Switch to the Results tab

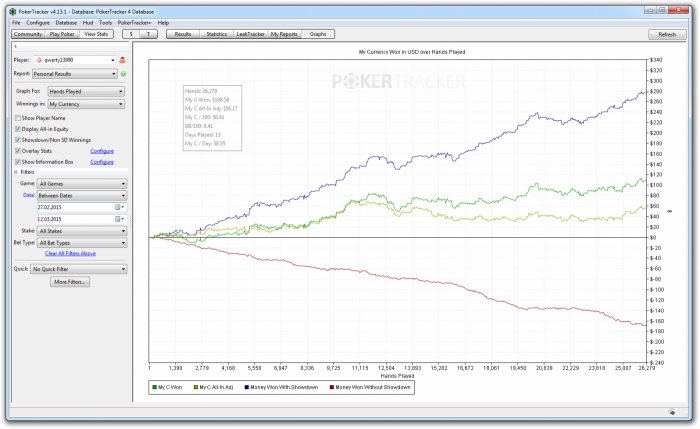(x=183, y=34)
